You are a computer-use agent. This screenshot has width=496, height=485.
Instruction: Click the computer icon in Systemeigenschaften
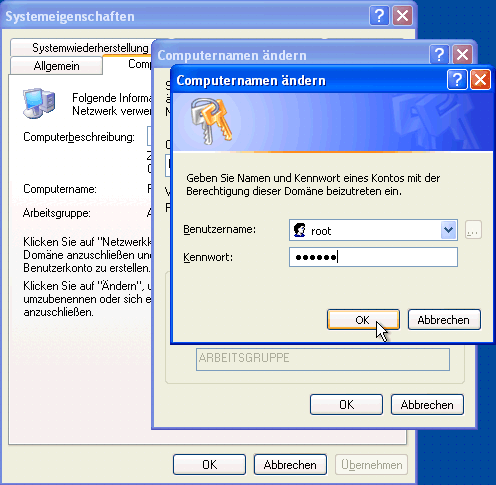(39, 103)
